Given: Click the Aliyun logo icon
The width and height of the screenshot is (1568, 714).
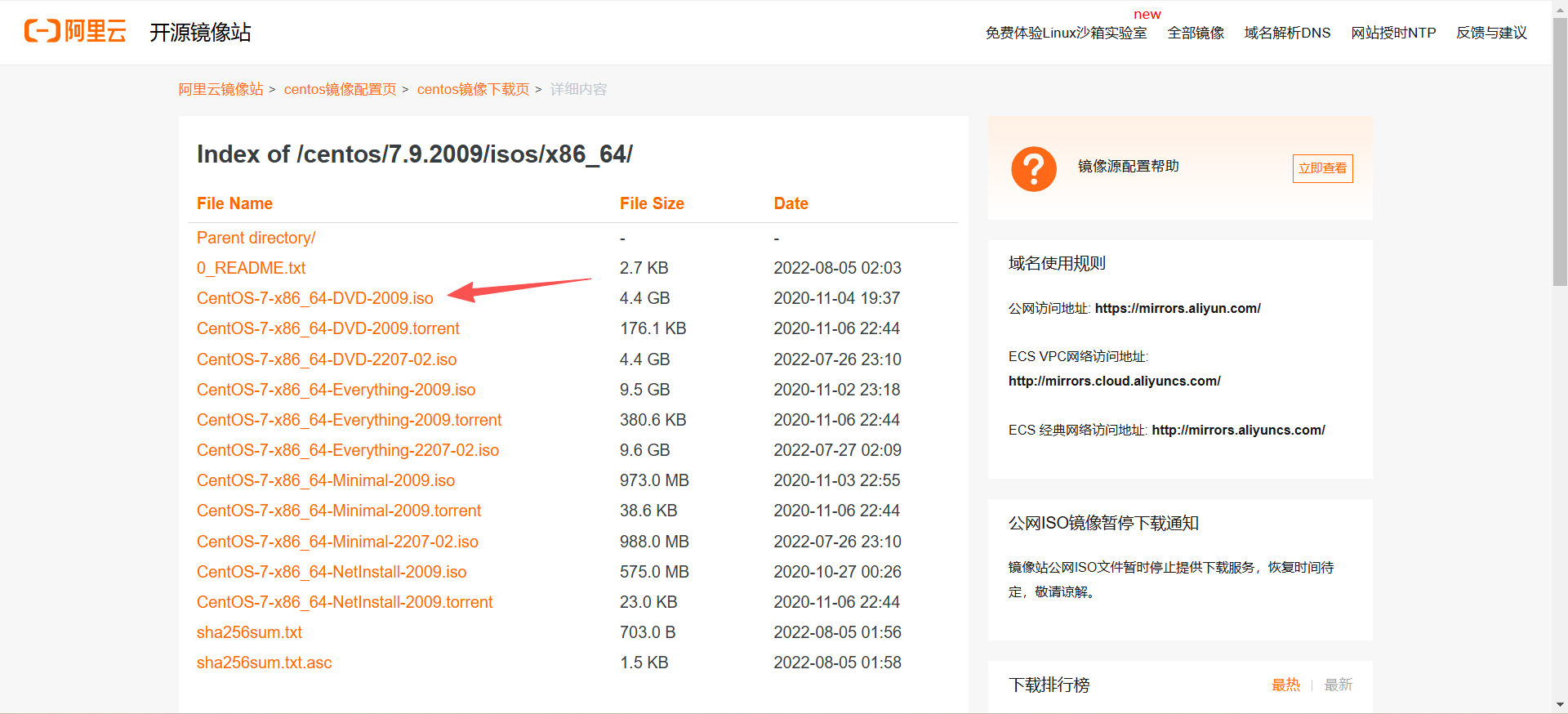Looking at the screenshot, I should (75, 31).
